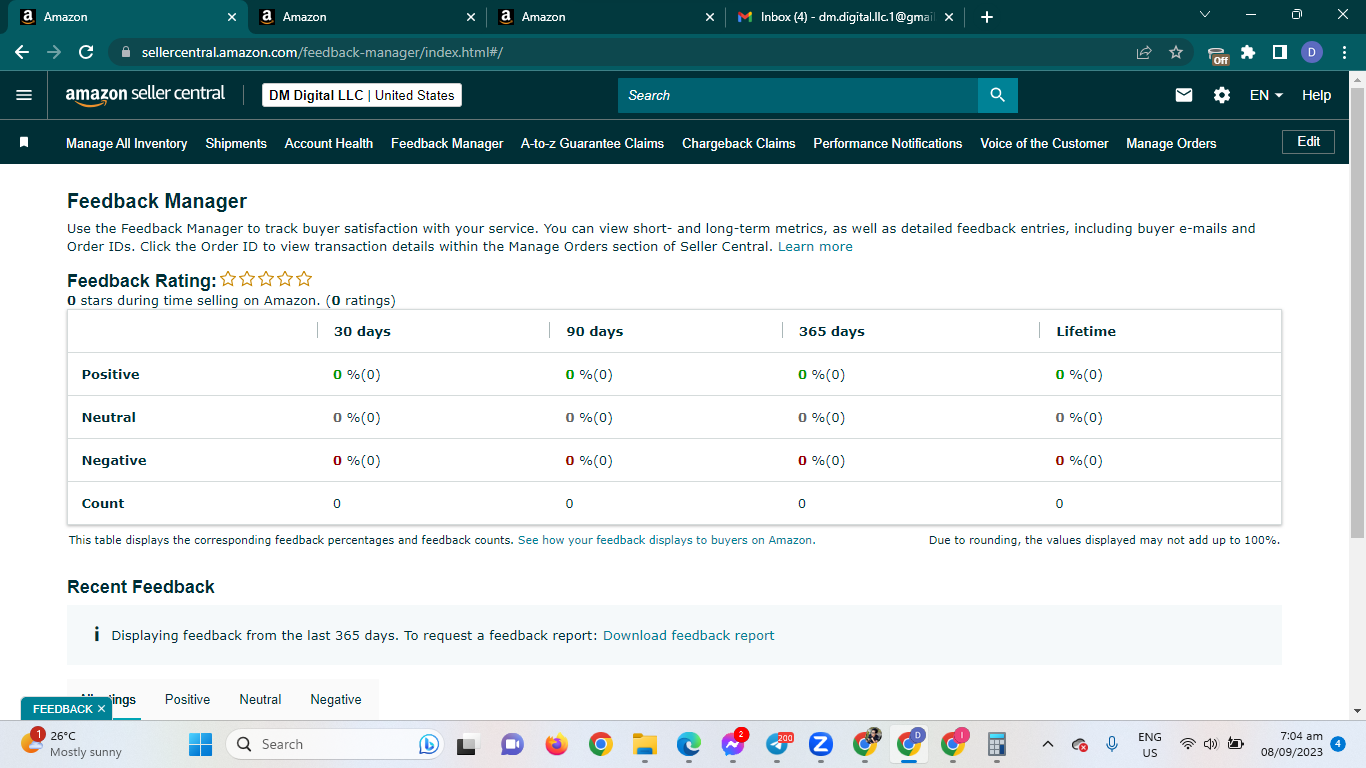This screenshot has height=768, width=1366.
Task: Show hidden system tray icons
Action: [1047, 744]
